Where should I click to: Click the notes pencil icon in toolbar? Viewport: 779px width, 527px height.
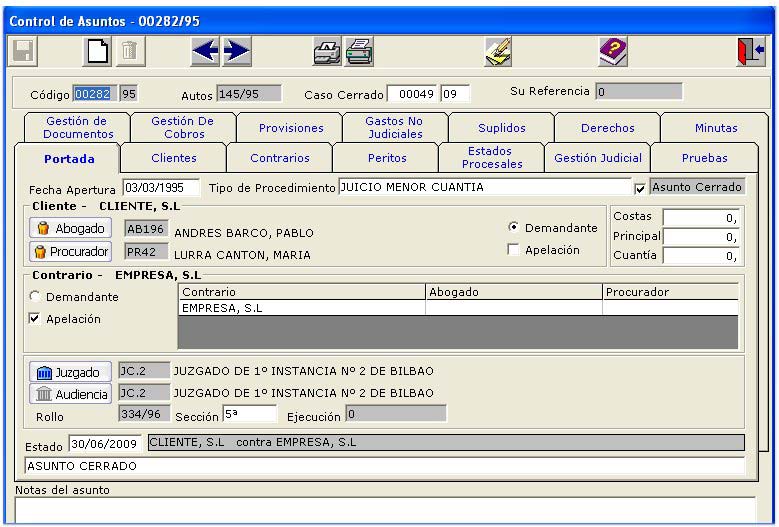(498, 51)
